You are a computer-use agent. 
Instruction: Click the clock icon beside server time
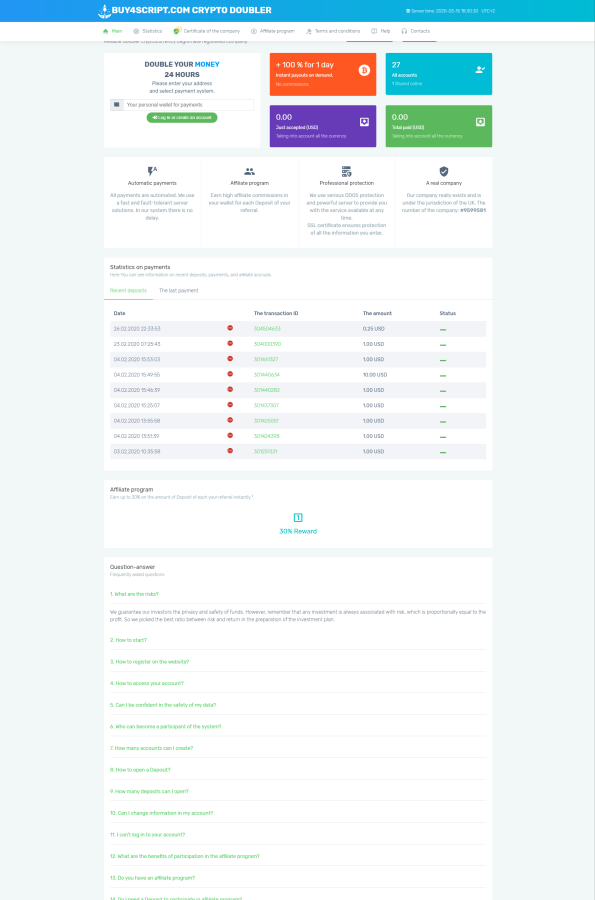tap(408, 11)
